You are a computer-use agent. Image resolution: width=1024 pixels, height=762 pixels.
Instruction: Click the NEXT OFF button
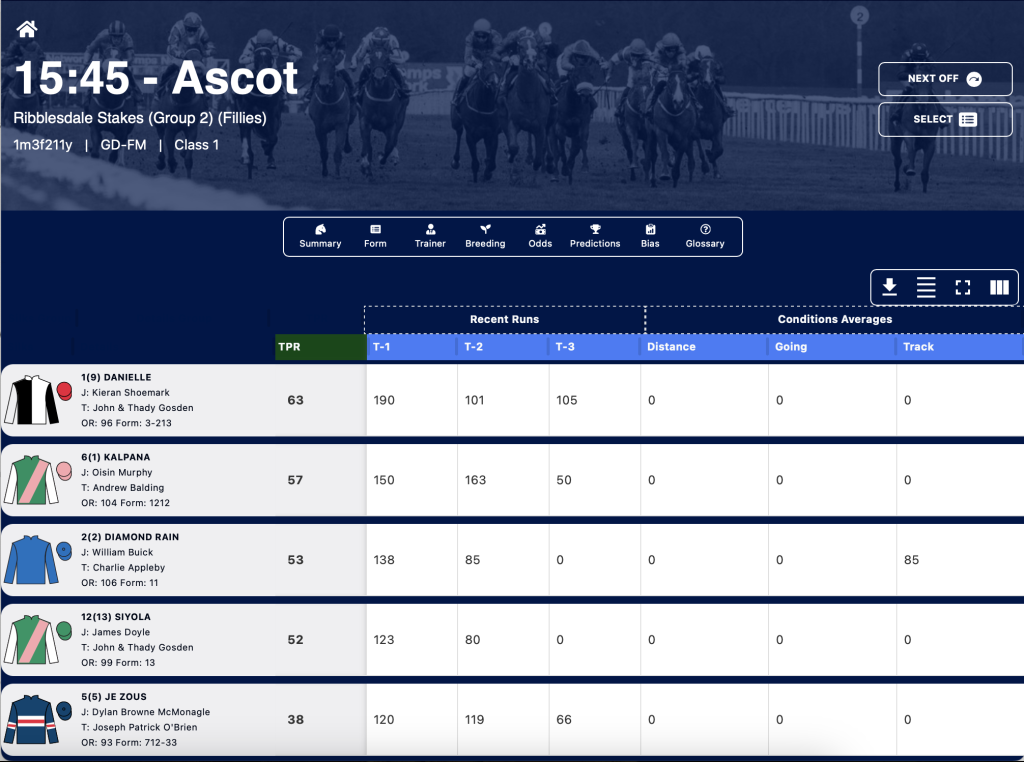point(945,79)
